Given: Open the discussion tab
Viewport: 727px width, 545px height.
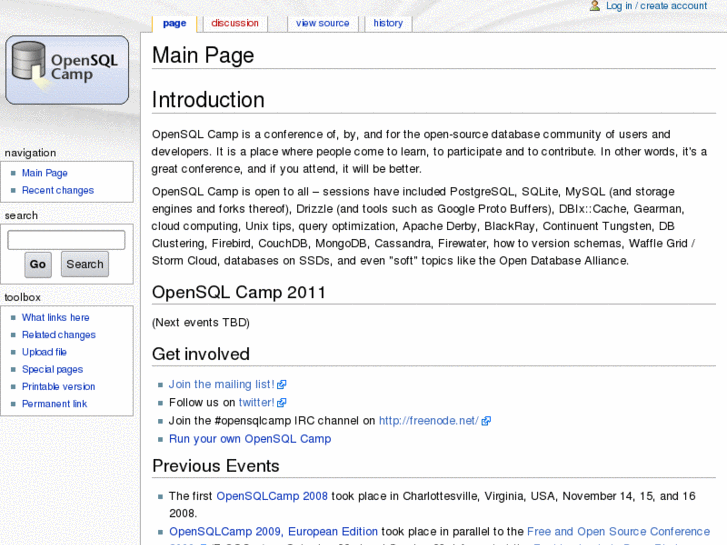Looking at the screenshot, I should (x=235, y=23).
